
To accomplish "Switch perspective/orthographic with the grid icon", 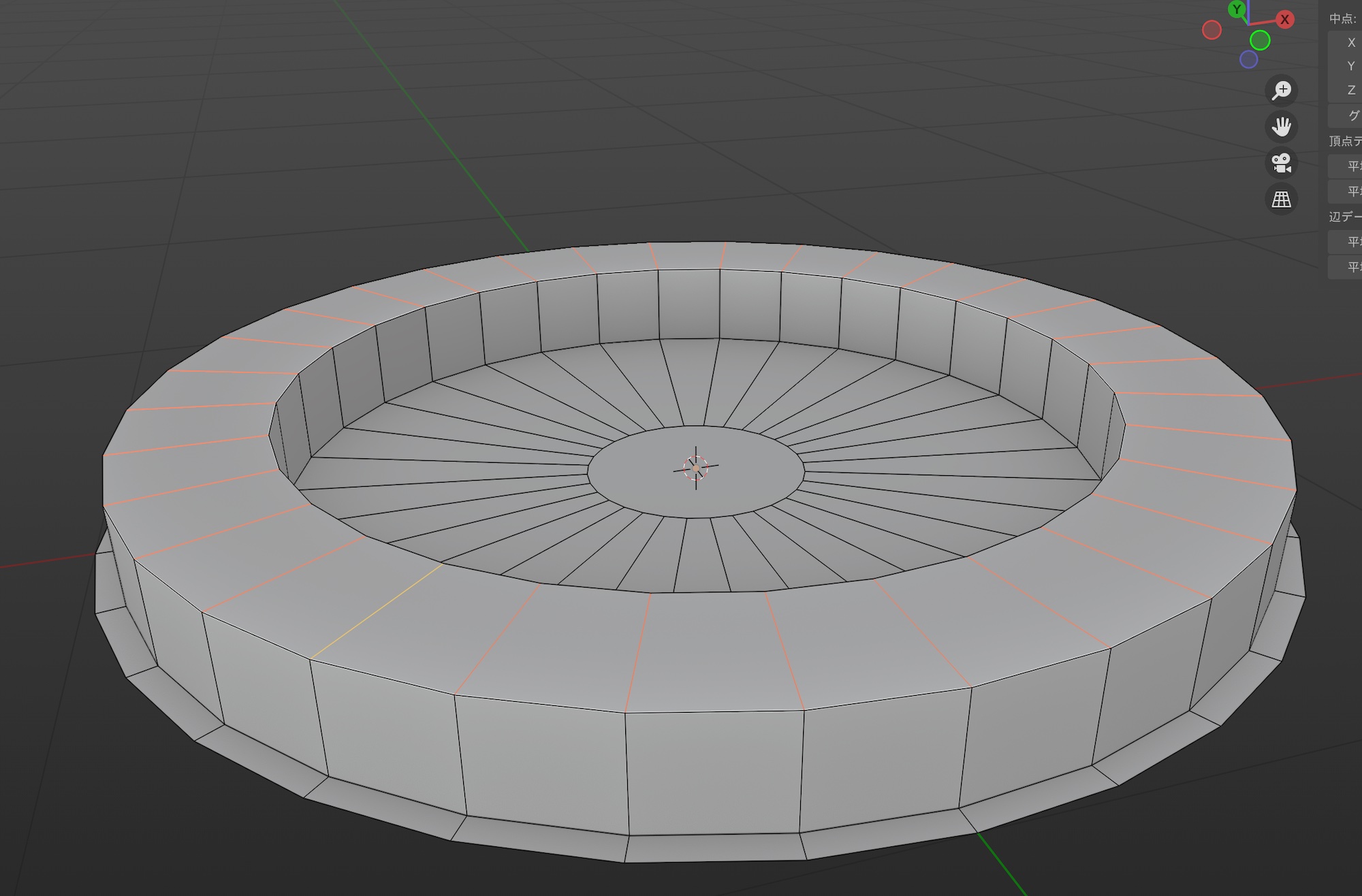I will [1281, 199].
